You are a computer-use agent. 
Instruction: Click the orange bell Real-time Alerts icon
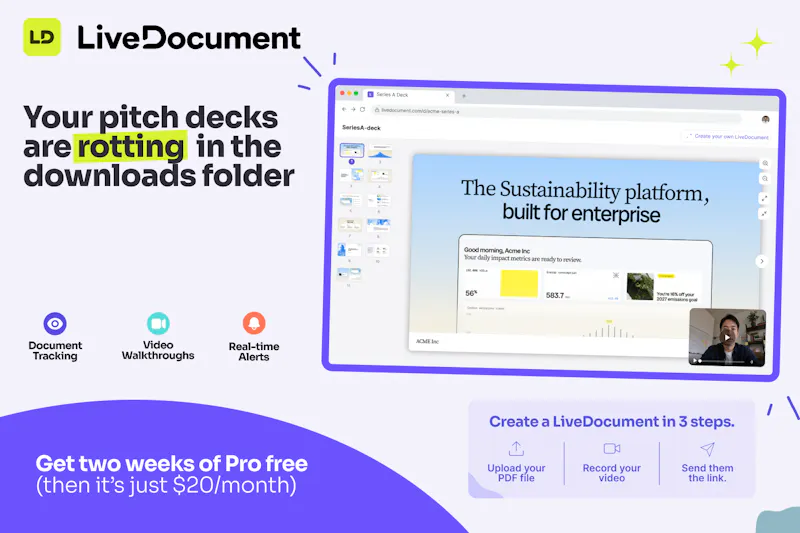click(254, 323)
